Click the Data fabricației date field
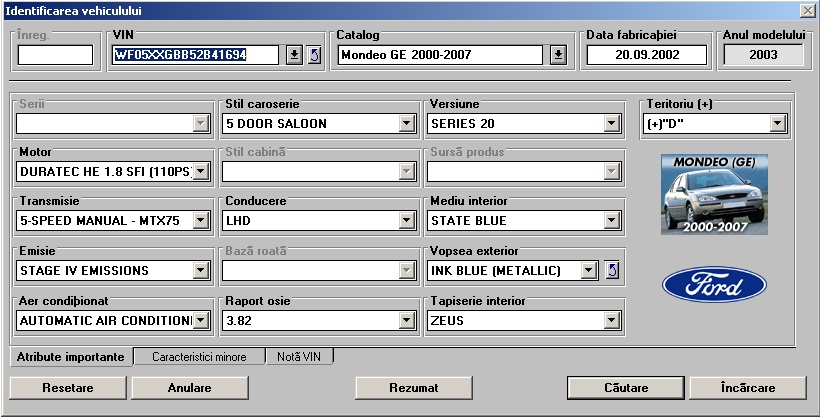The height and width of the screenshot is (417, 820). (x=645, y=55)
